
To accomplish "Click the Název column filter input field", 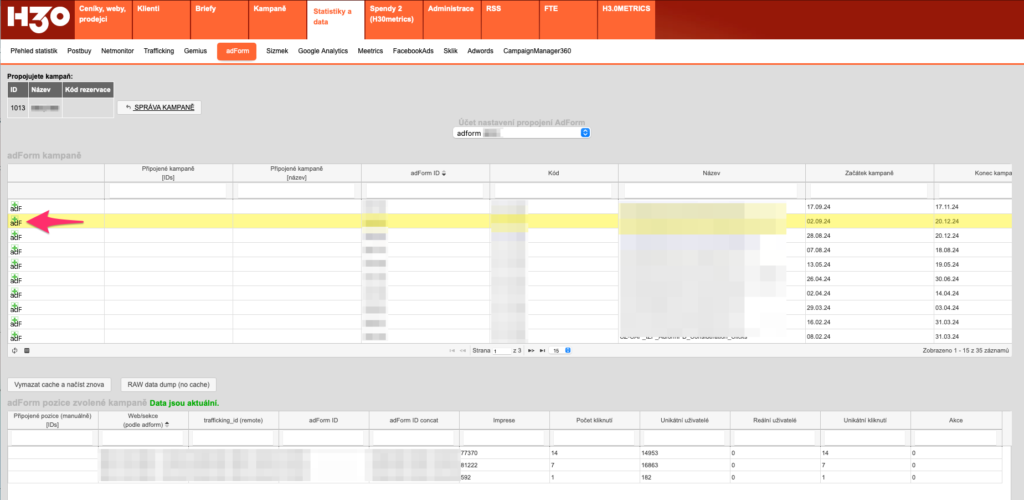I will [711, 190].
